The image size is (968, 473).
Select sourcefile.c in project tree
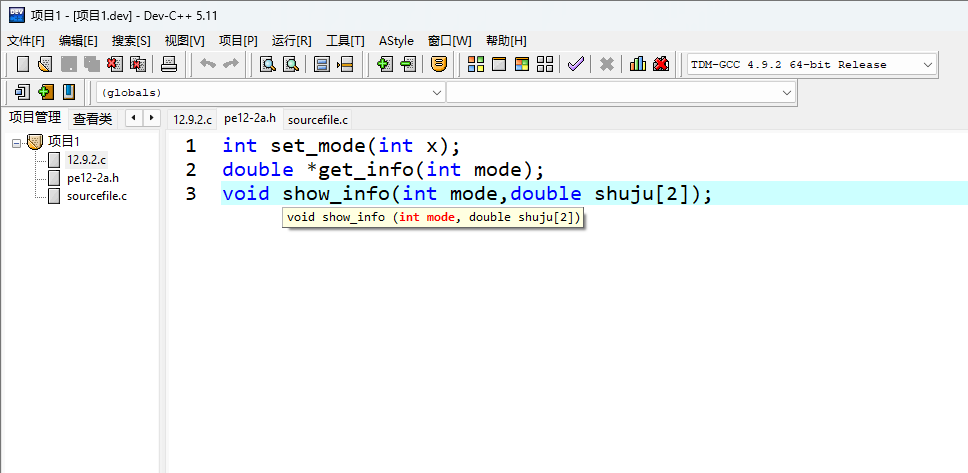97,196
